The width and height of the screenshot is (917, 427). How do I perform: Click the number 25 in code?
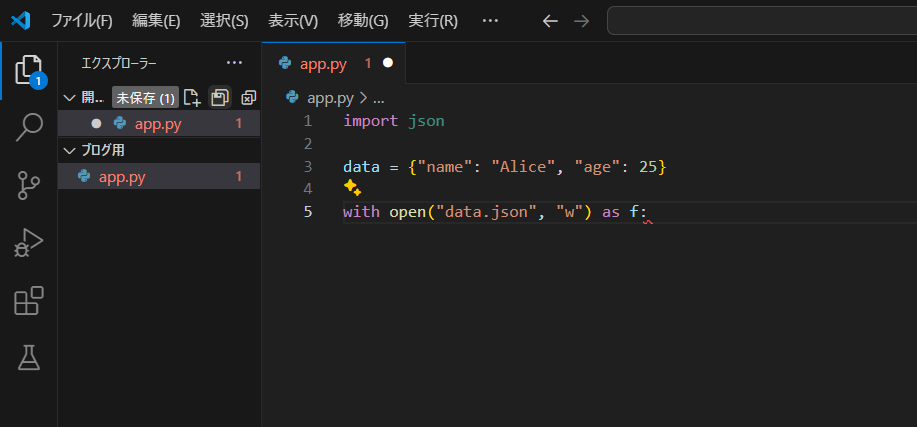(648, 167)
